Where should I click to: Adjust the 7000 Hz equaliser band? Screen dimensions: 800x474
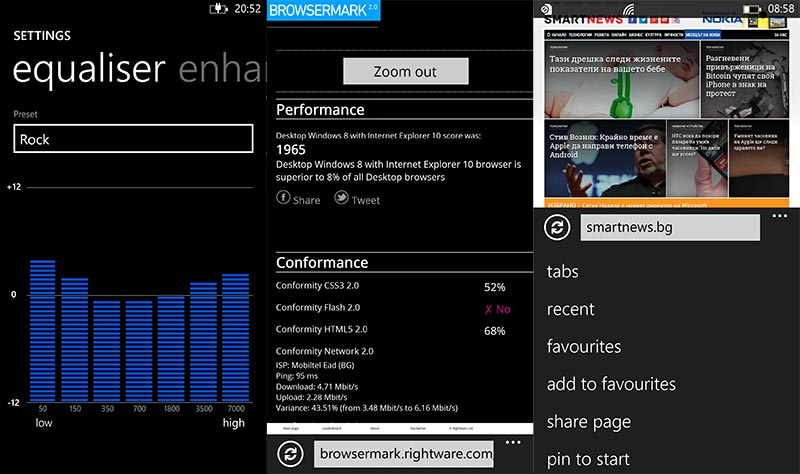(x=235, y=337)
